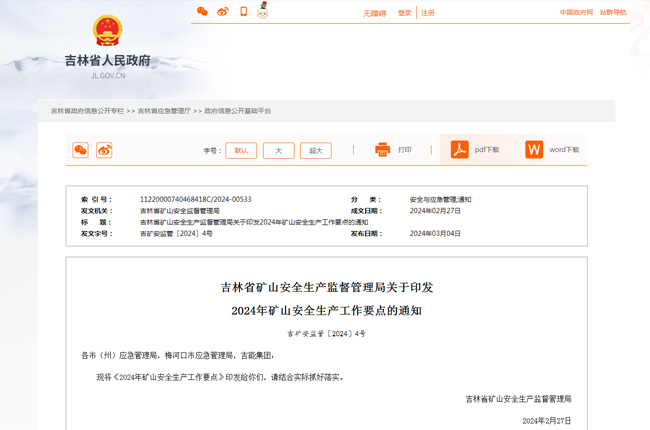The image size is (650, 430).
Task: Share via WeChat icon in article toolbar
Action: [x=81, y=150]
